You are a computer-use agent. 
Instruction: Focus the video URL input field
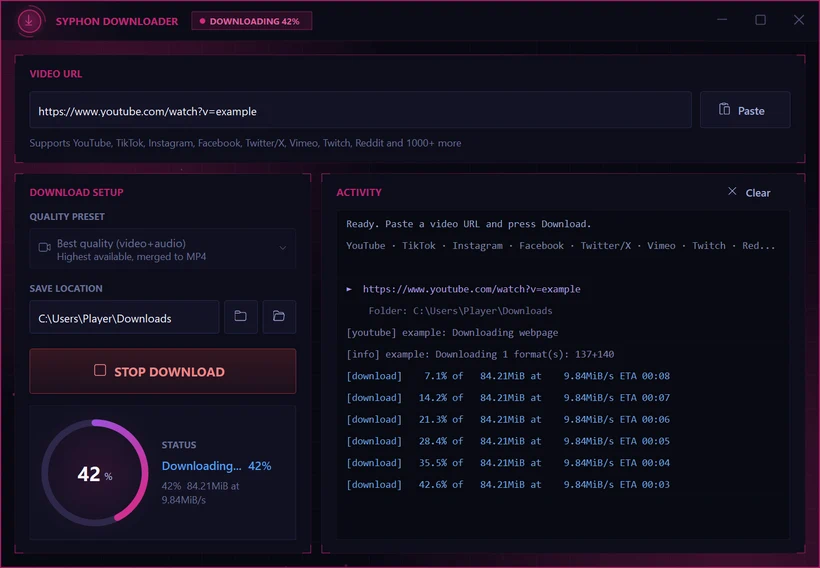[x=360, y=110]
